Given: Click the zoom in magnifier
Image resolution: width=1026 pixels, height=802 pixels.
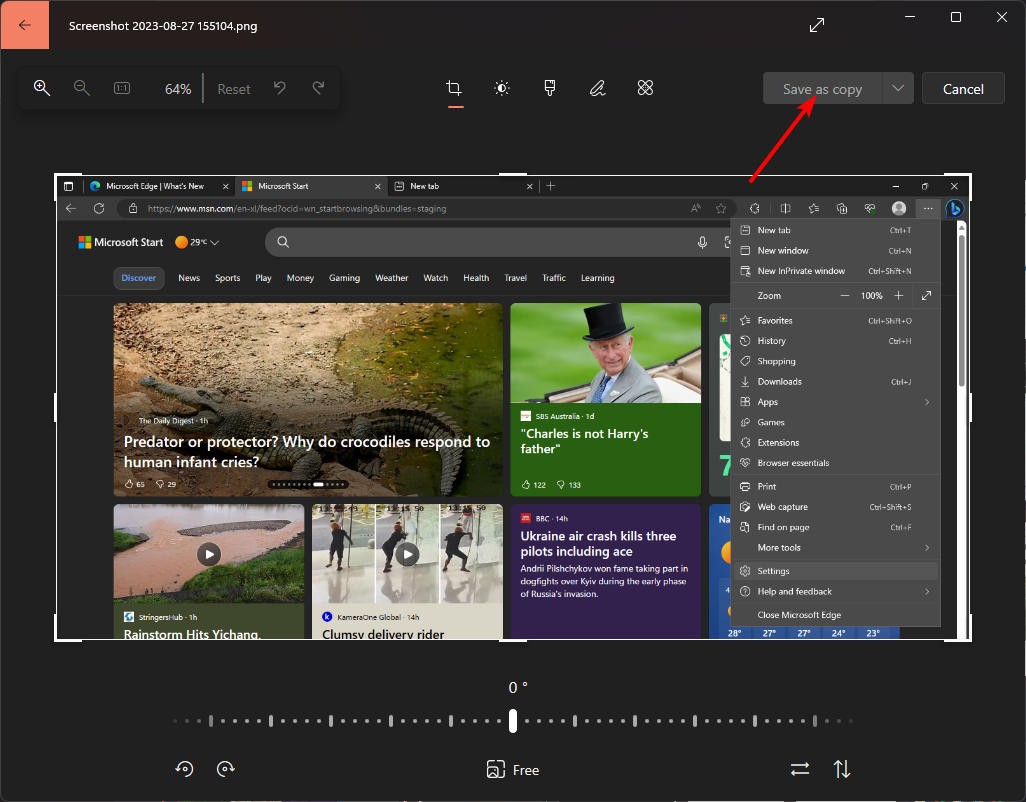Looking at the screenshot, I should 42,88.
